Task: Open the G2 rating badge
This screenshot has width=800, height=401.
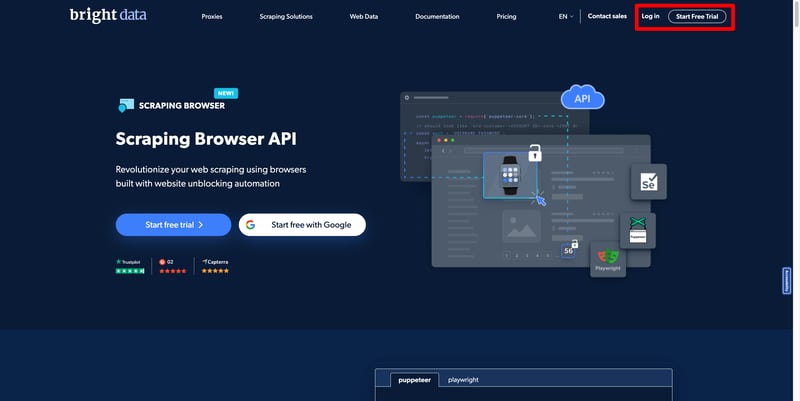Action: [x=172, y=266]
